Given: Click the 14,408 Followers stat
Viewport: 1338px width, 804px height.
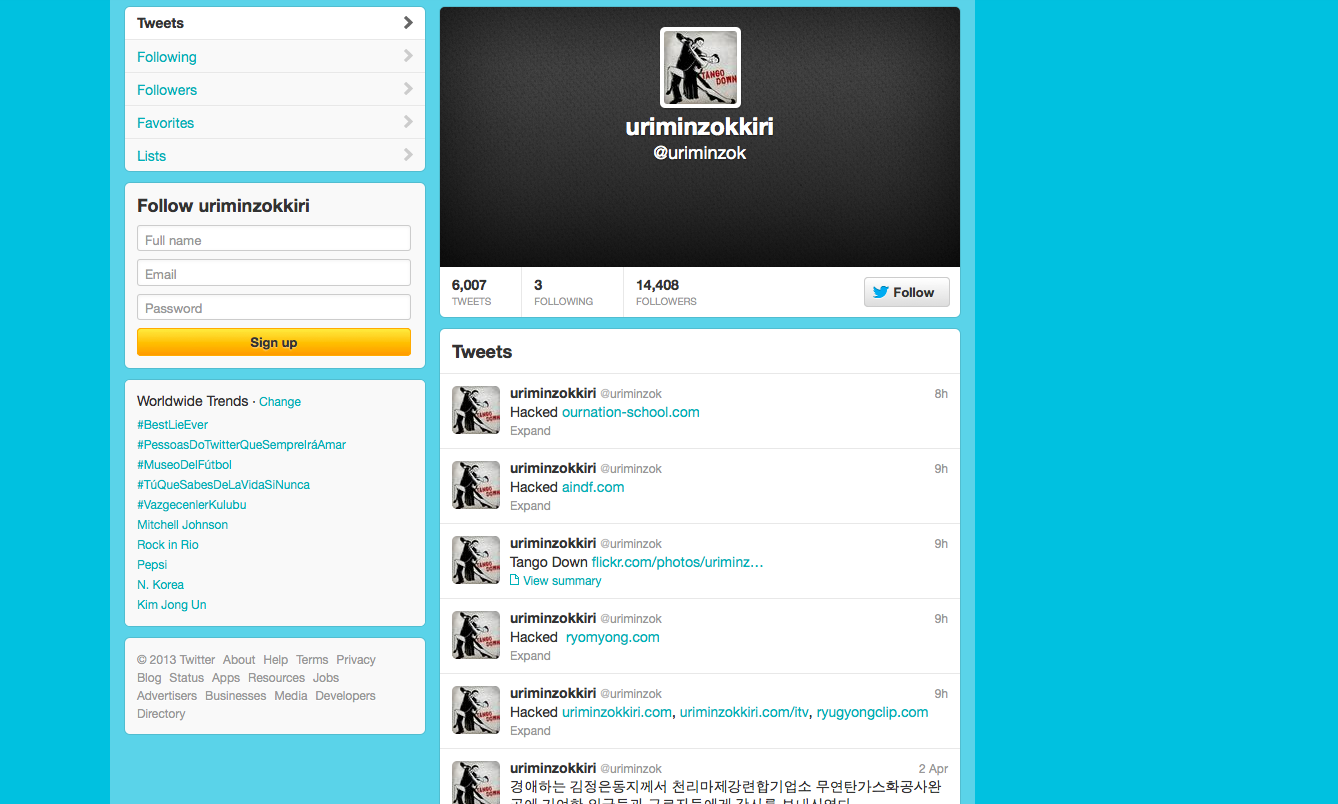Looking at the screenshot, I should pyautogui.click(x=666, y=292).
